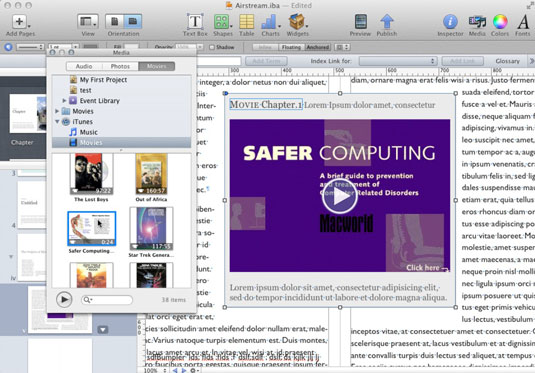Viewport: 535px width, 373px height.
Task: Set object placement to Anchored
Action: [318, 47]
